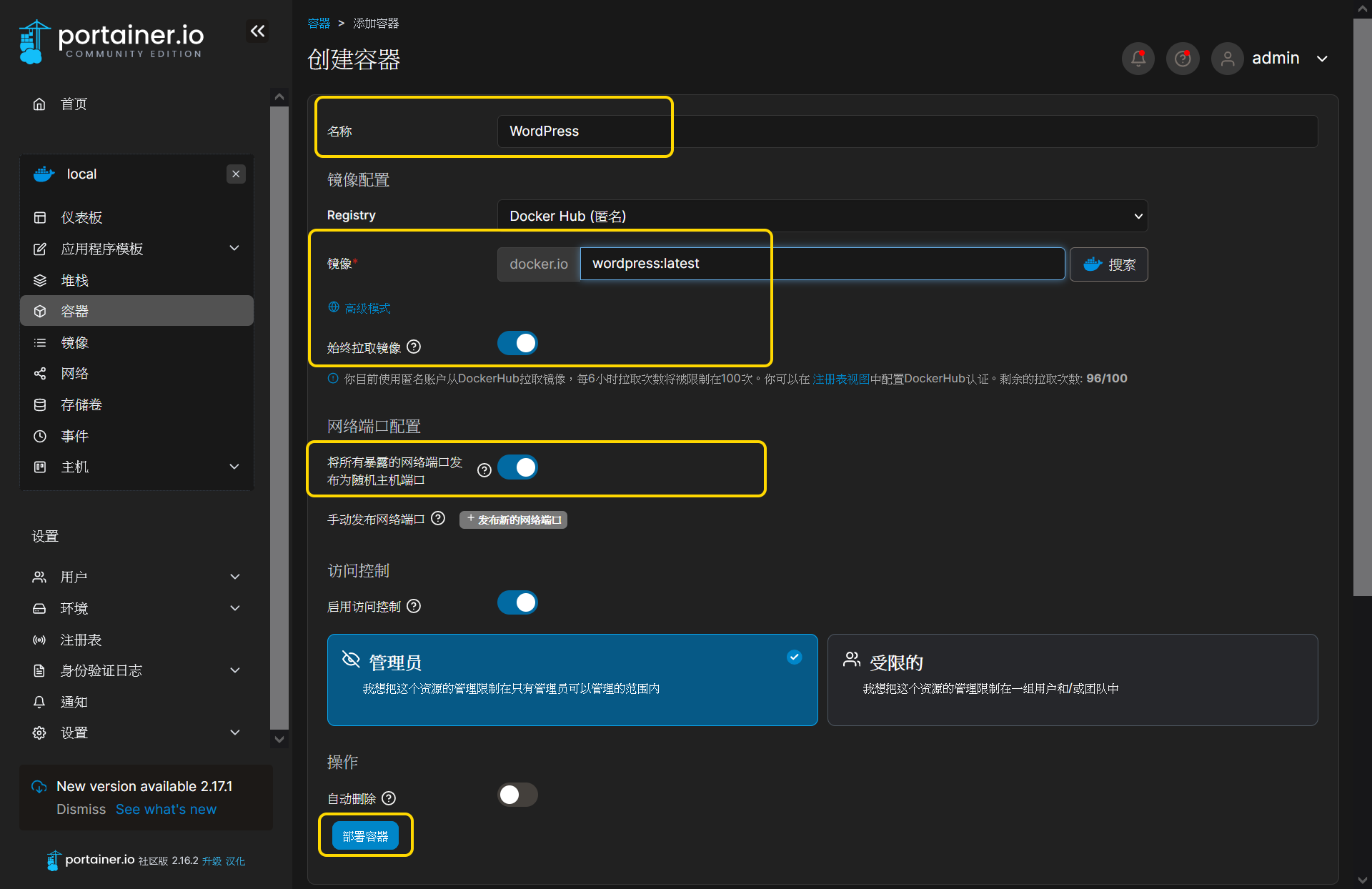Screen dimensions: 1372x889
Task: Select 容器 in the sidebar
Action: (136, 311)
